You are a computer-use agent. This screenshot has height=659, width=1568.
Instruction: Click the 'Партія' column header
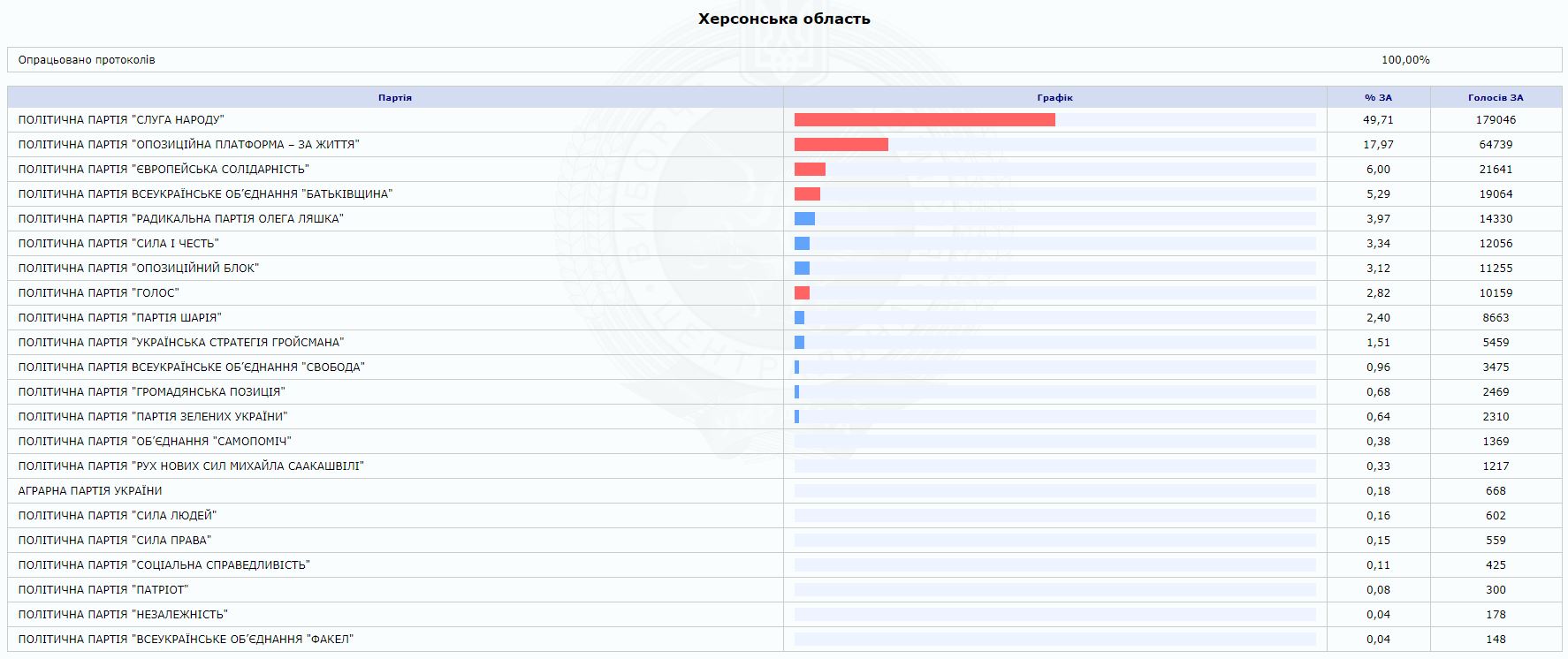(x=395, y=97)
